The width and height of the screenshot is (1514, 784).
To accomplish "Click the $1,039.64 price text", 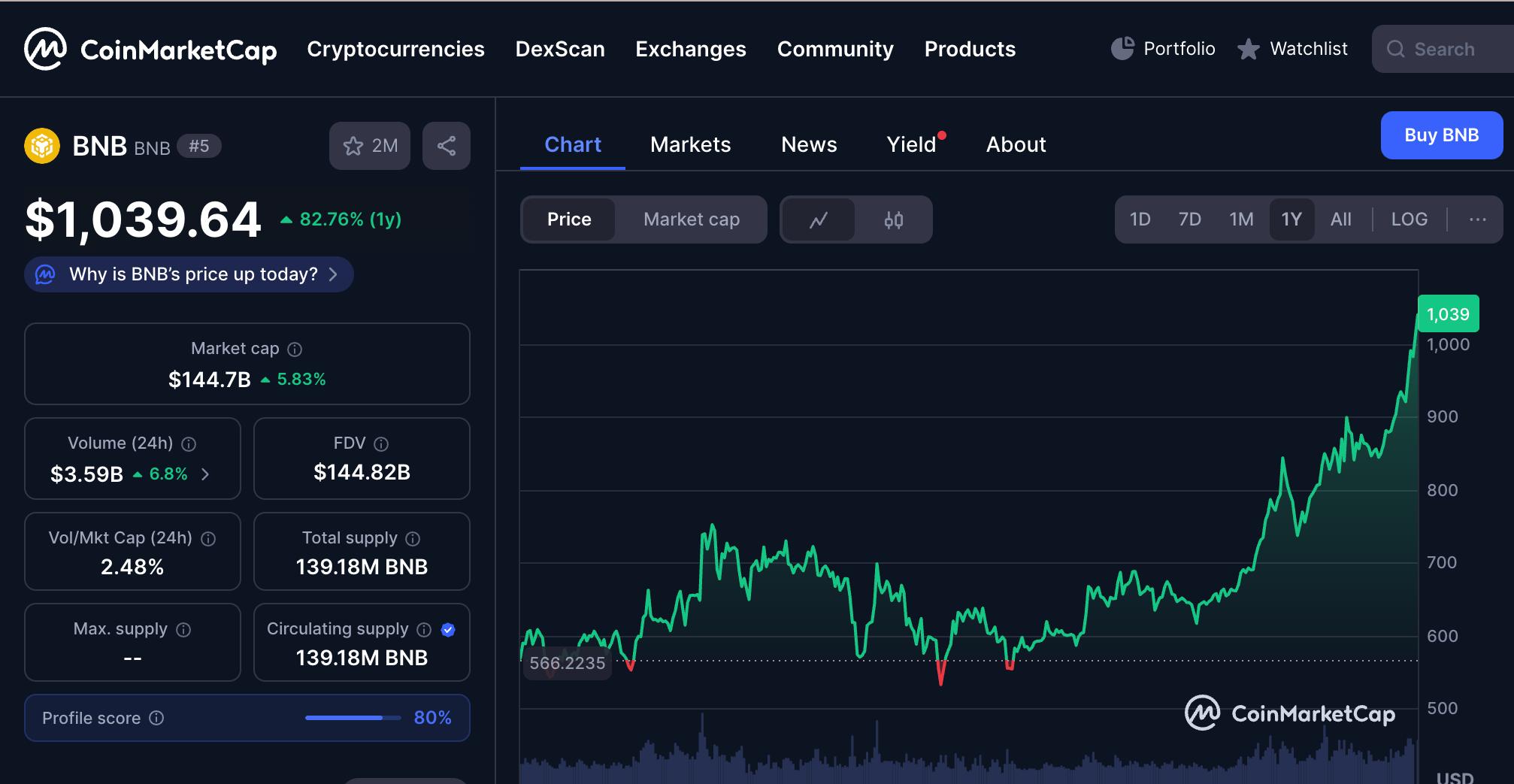I will 143,220.
